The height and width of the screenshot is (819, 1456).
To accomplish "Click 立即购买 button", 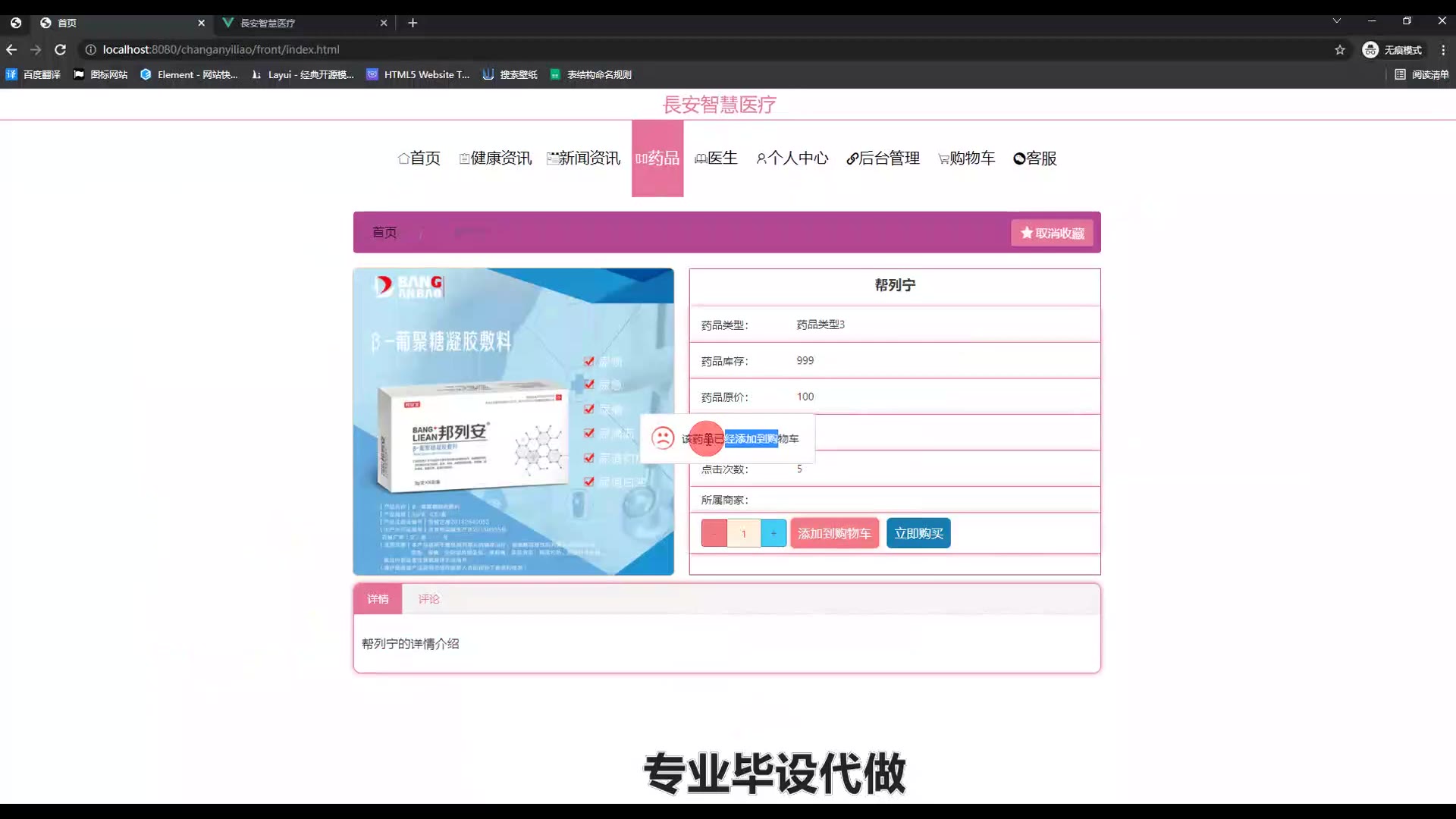I will click(x=918, y=533).
